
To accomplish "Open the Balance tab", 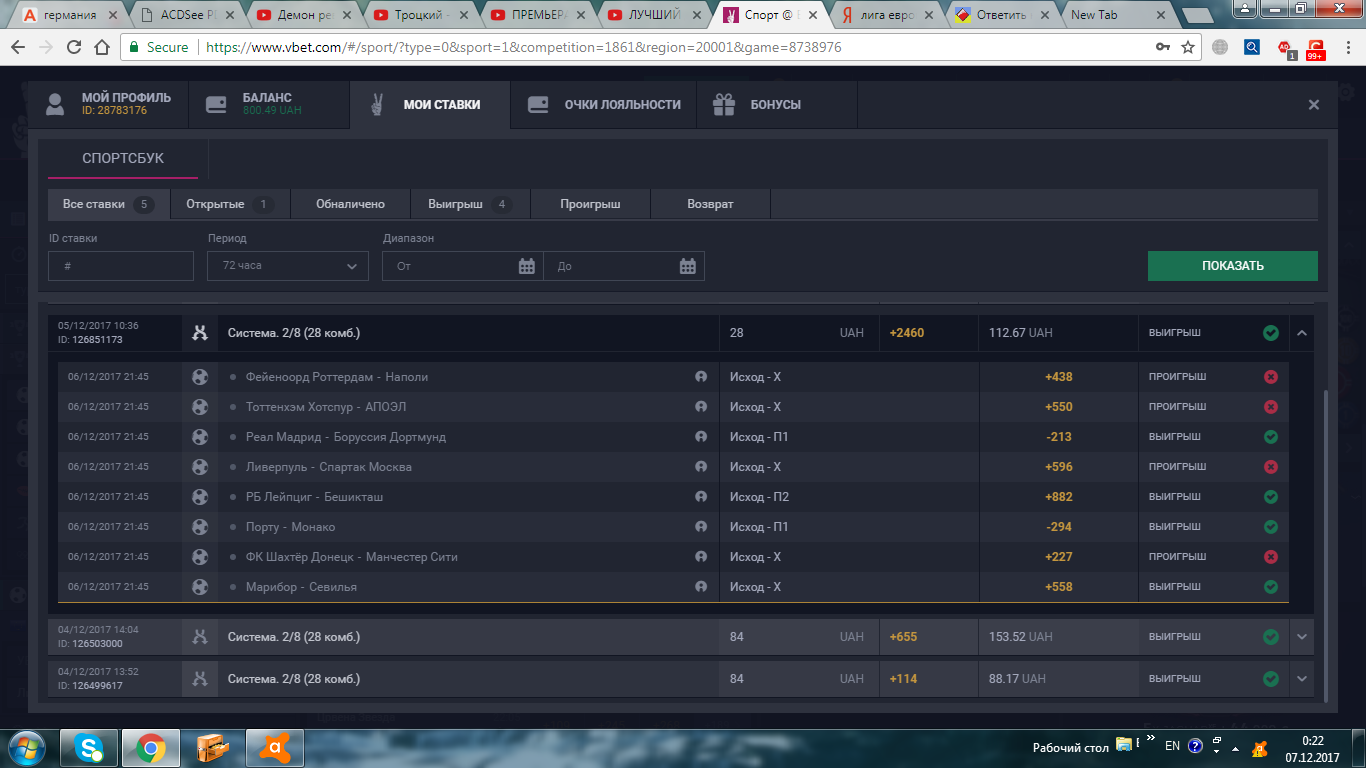I will click(x=269, y=104).
